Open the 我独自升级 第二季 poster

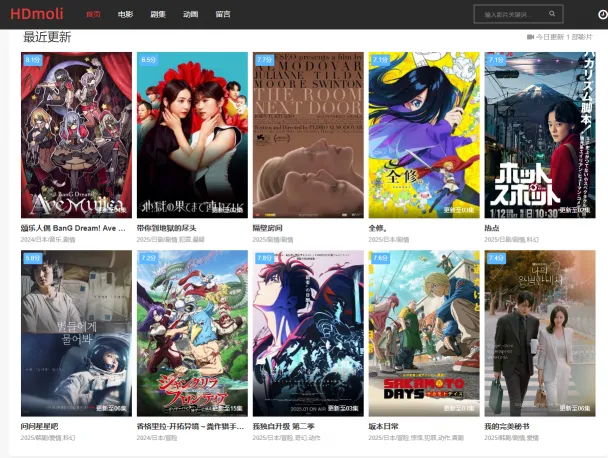(x=308, y=333)
